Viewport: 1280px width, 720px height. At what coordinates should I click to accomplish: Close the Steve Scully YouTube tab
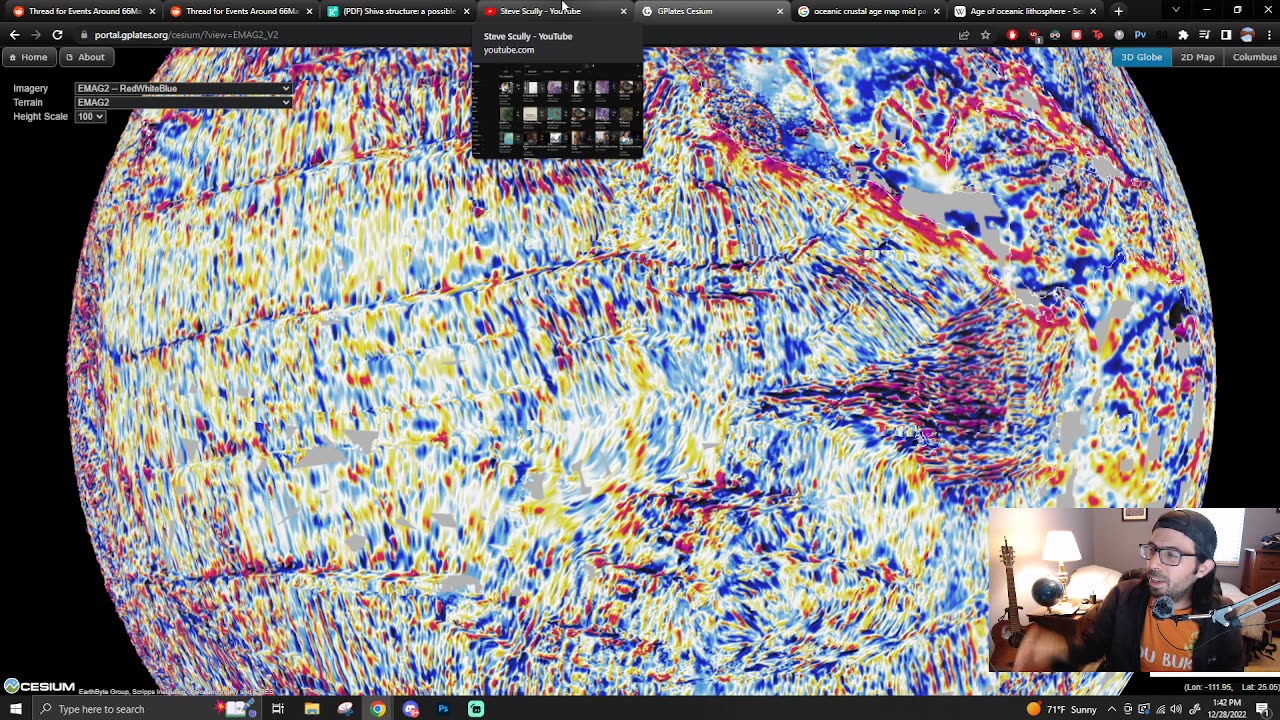coord(623,11)
